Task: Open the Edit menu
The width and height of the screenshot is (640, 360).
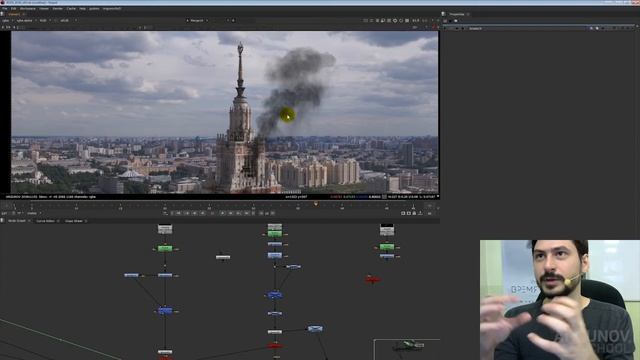Action: coord(13,8)
